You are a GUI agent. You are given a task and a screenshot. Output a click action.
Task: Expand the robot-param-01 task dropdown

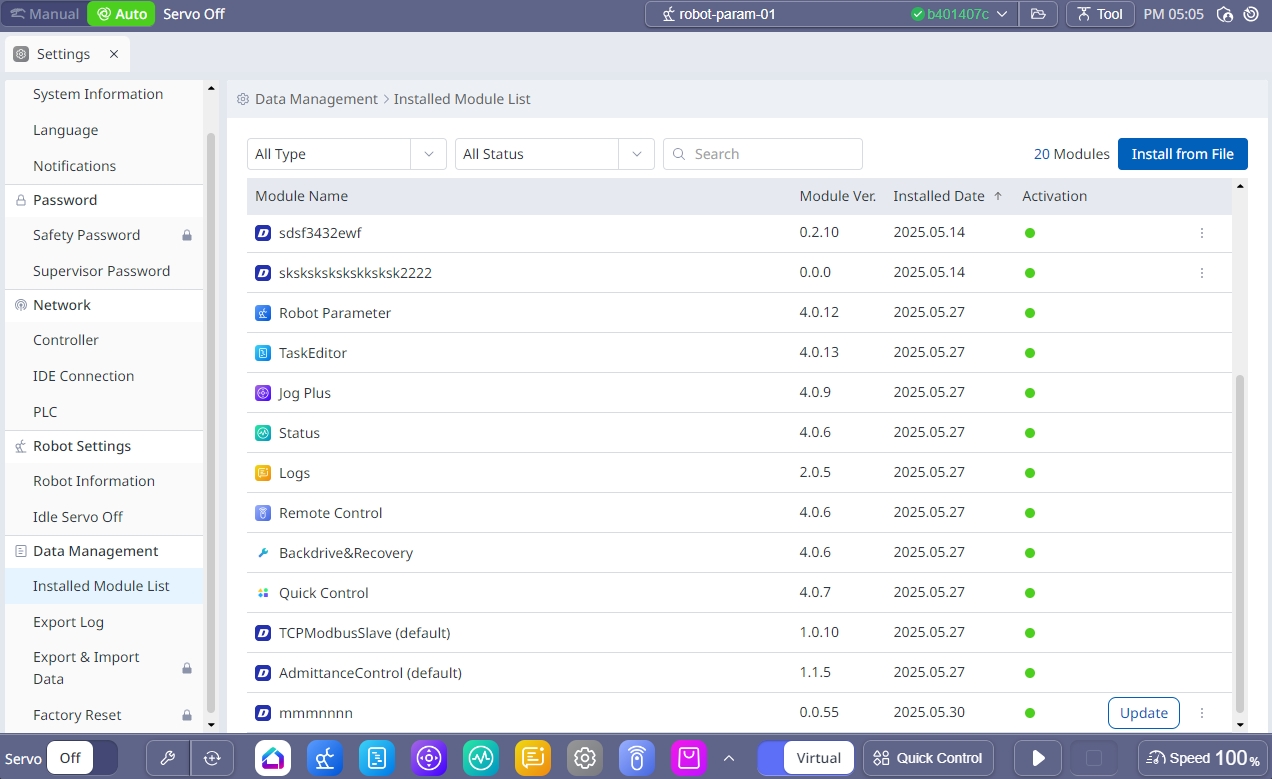pyautogui.click(x=1002, y=14)
